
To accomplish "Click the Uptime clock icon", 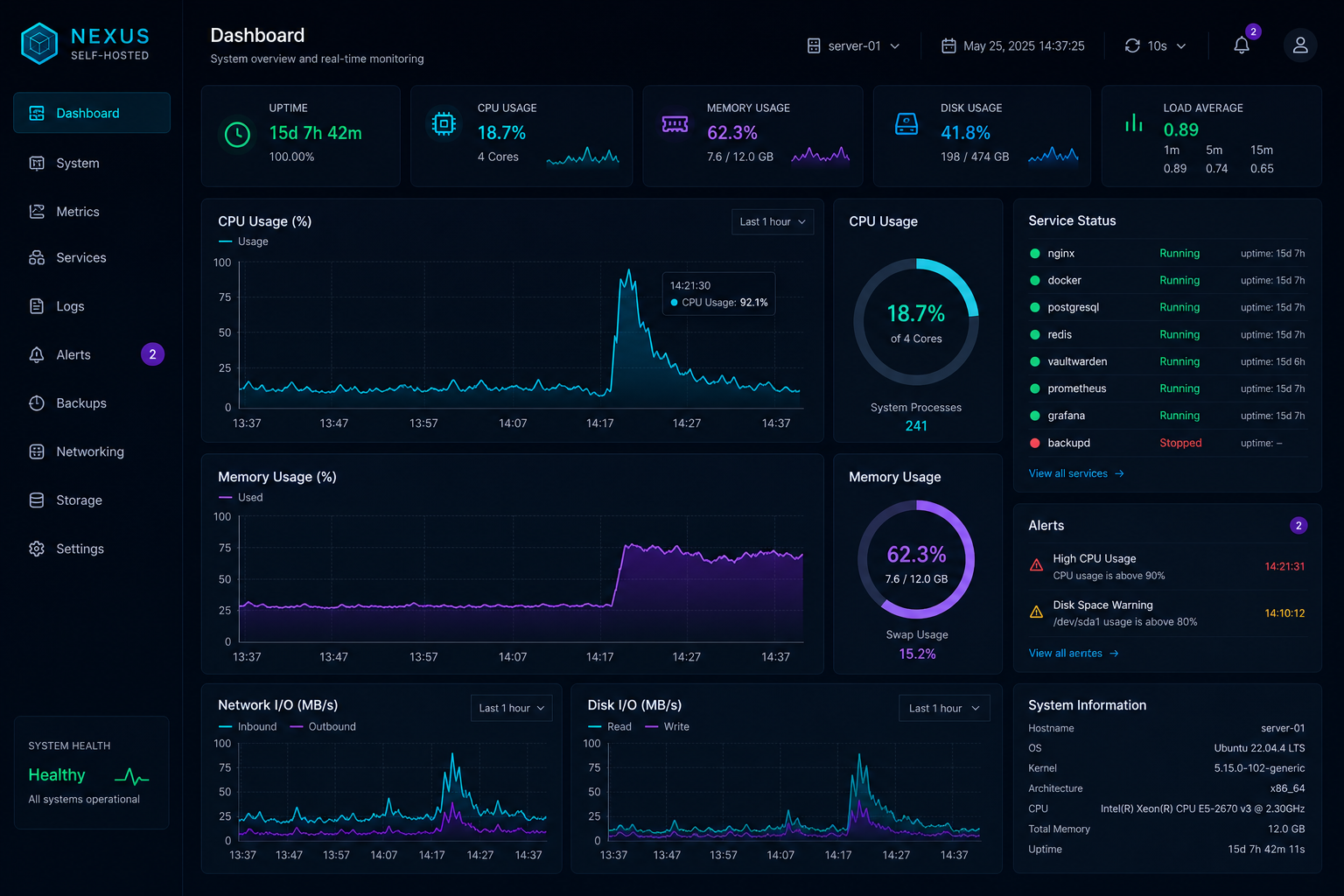I will click(237, 135).
